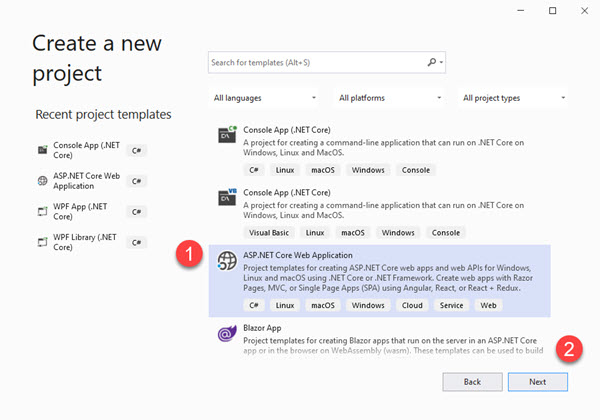600x420 pixels.
Task: Click the recent ASP.NET Core Web Application icon
Action: pos(42,180)
